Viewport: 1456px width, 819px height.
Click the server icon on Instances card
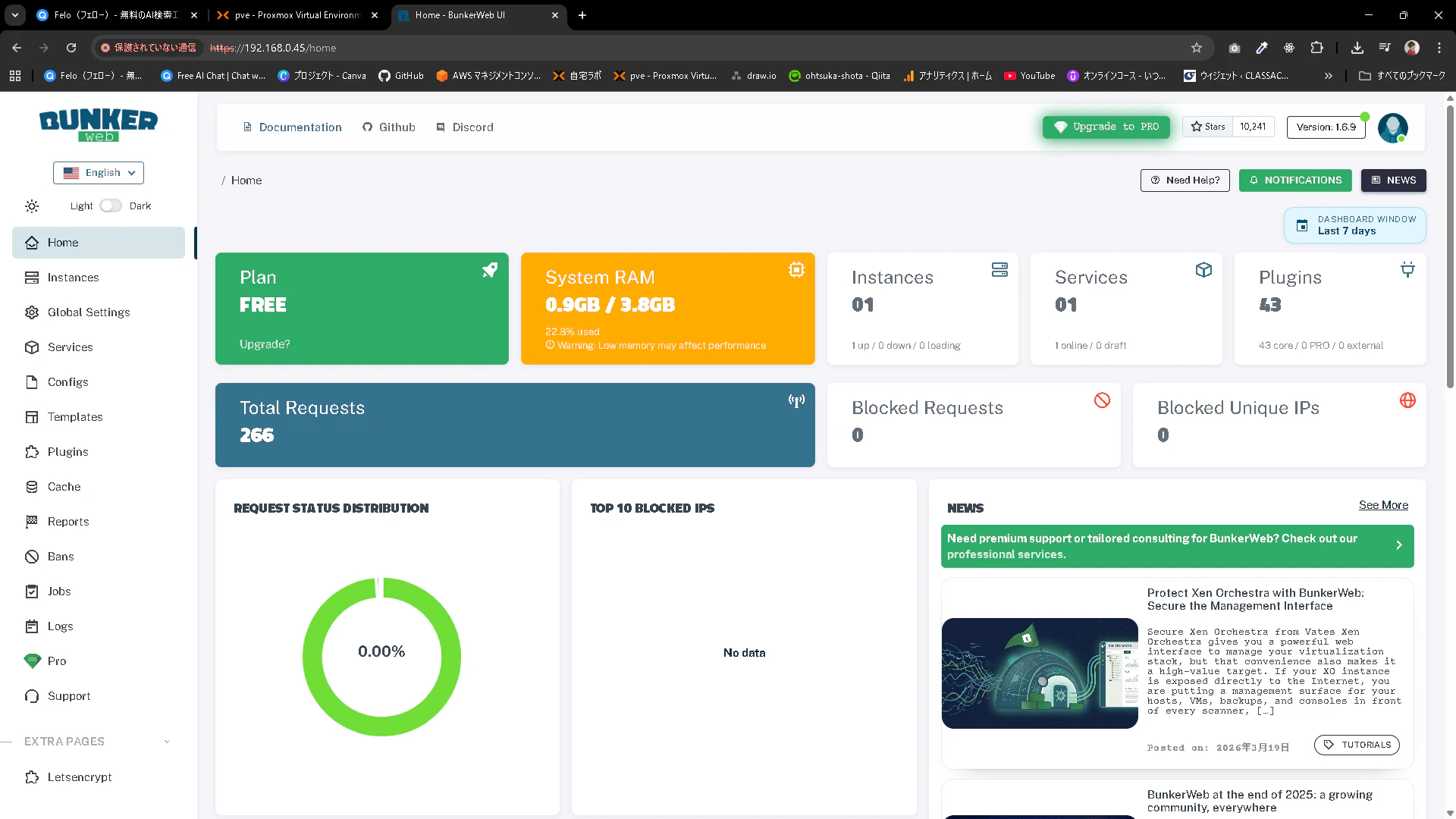point(999,270)
